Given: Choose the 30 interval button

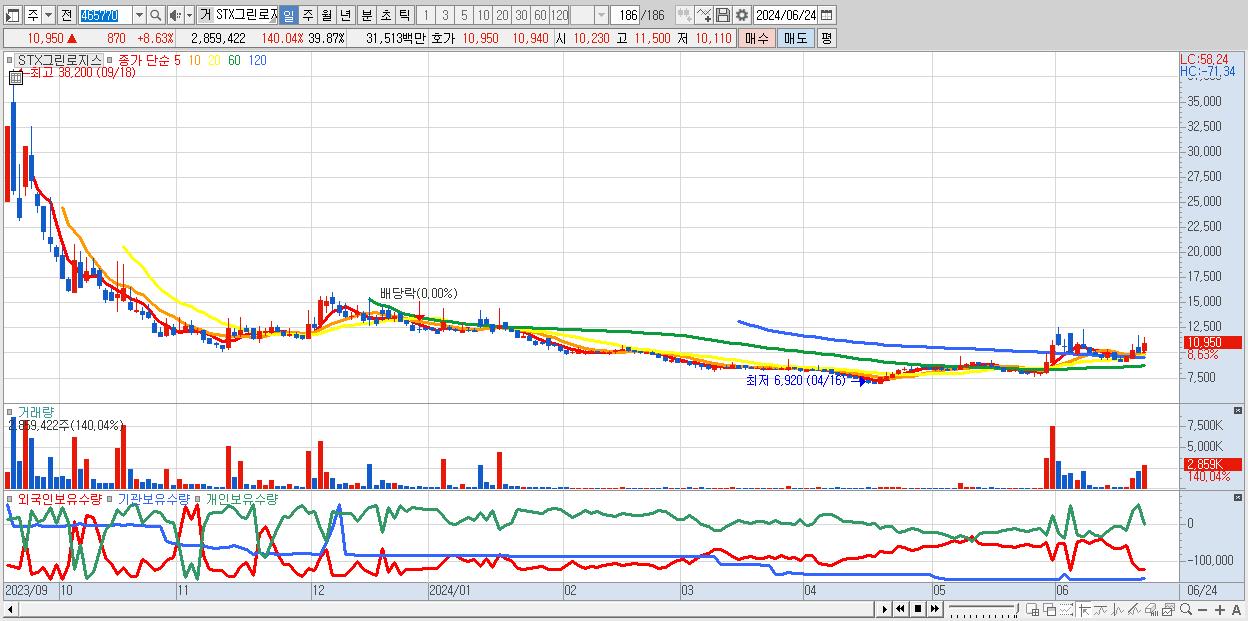Looking at the screenshot, I should coord(521,15).
